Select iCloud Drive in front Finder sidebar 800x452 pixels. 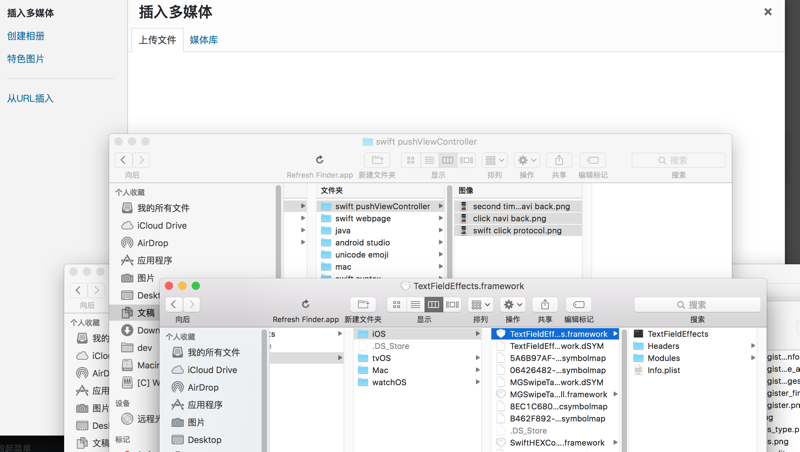(204, 370)
